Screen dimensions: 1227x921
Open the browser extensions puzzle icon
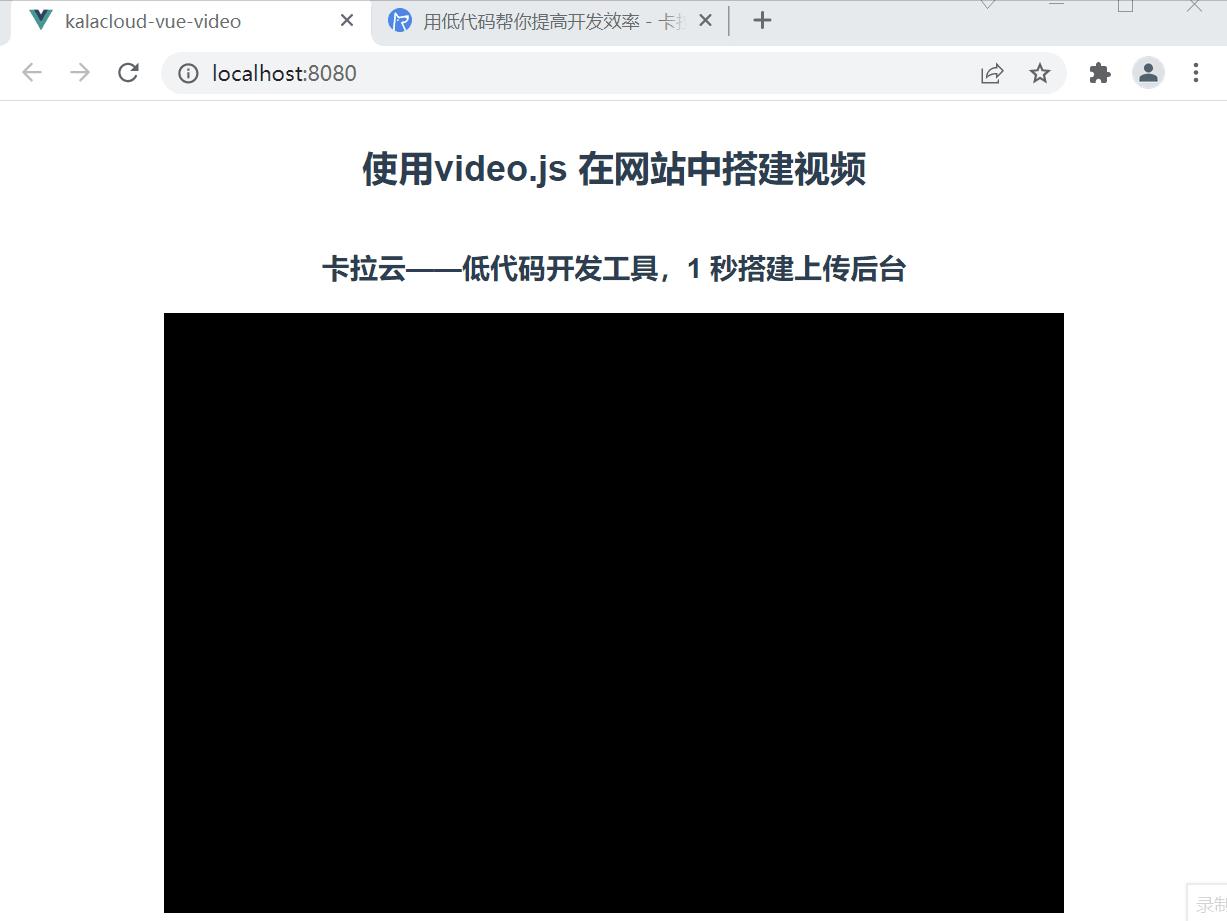click(1099, 72)
